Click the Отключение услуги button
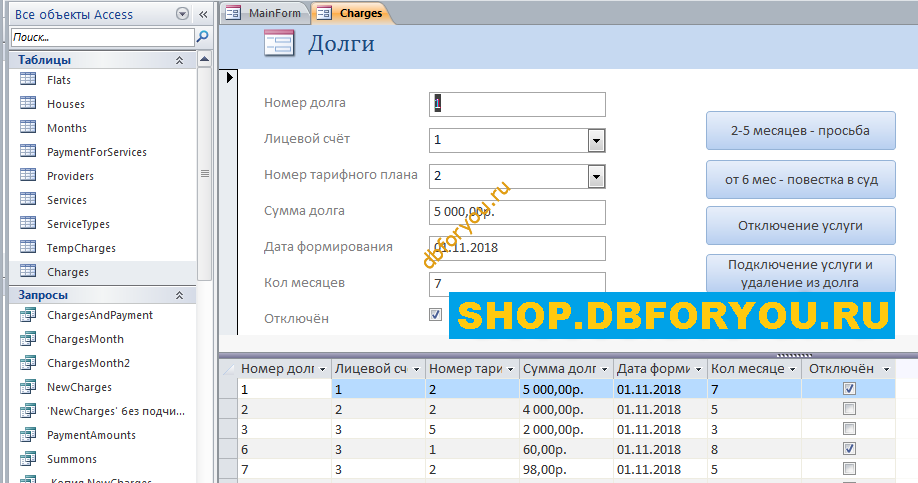Screen dimensions: 918x483 800,225
